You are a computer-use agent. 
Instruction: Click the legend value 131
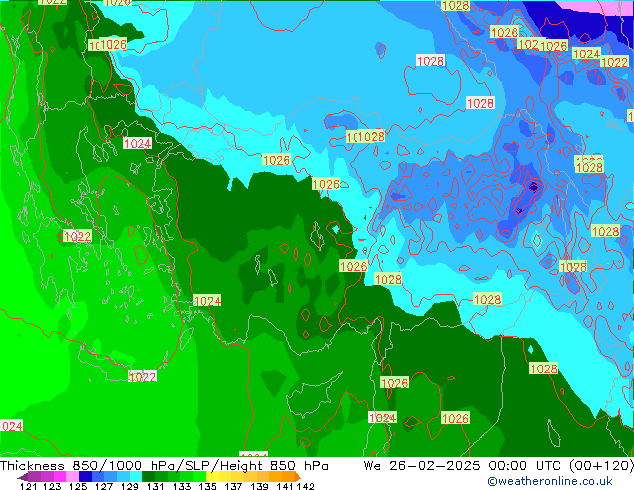156,486
